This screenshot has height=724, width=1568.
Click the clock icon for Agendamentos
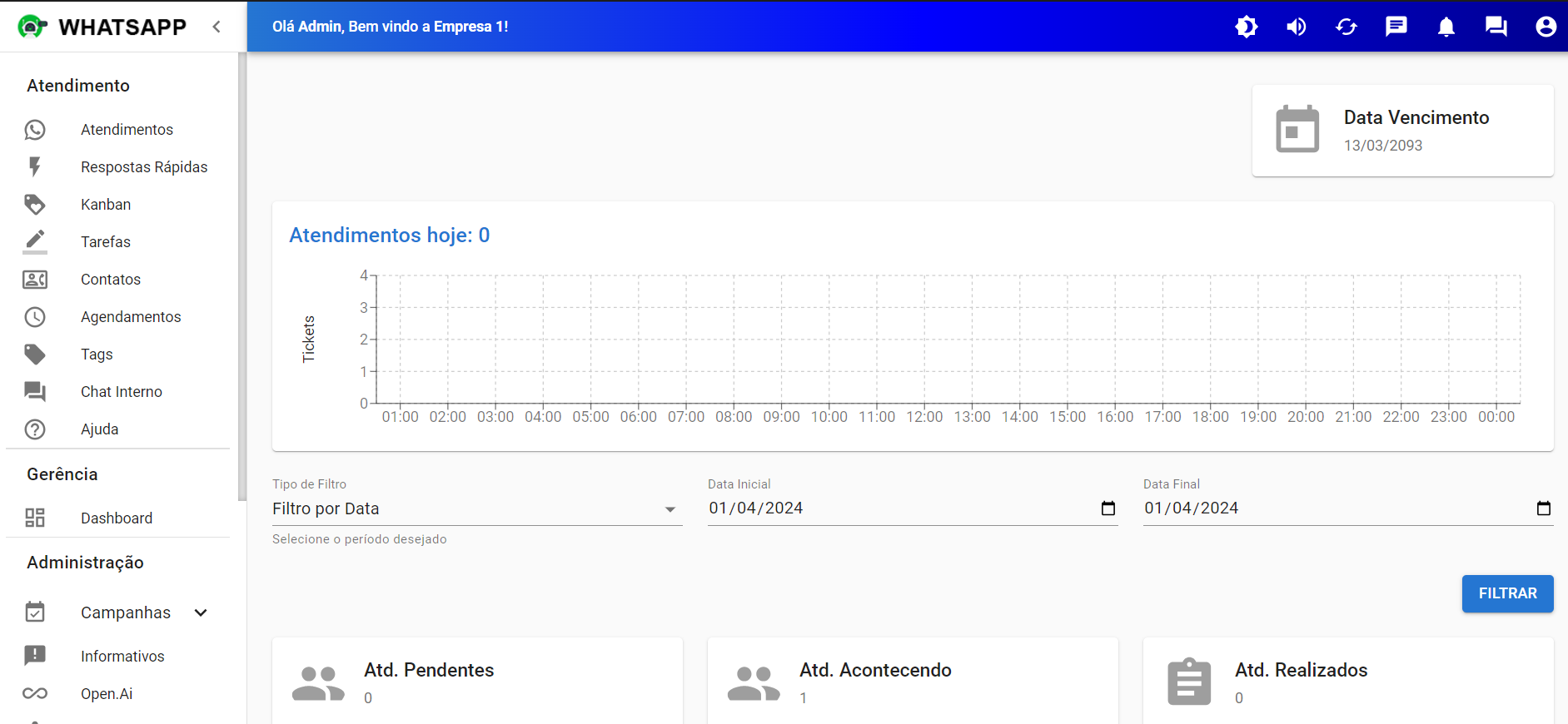pyautogui.click(x=35, y=317)
